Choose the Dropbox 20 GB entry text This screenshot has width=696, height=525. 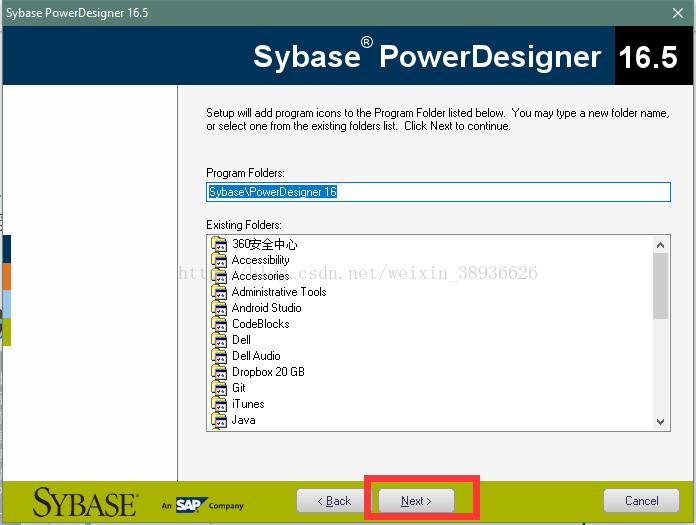coord(268,372)
